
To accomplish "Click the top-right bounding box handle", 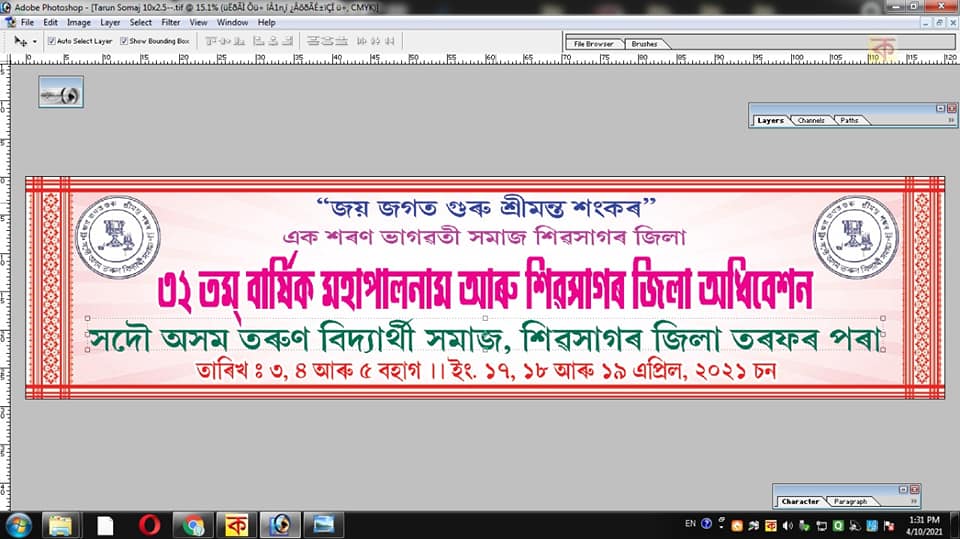I will pyautogui.click(x=883, y=318).
